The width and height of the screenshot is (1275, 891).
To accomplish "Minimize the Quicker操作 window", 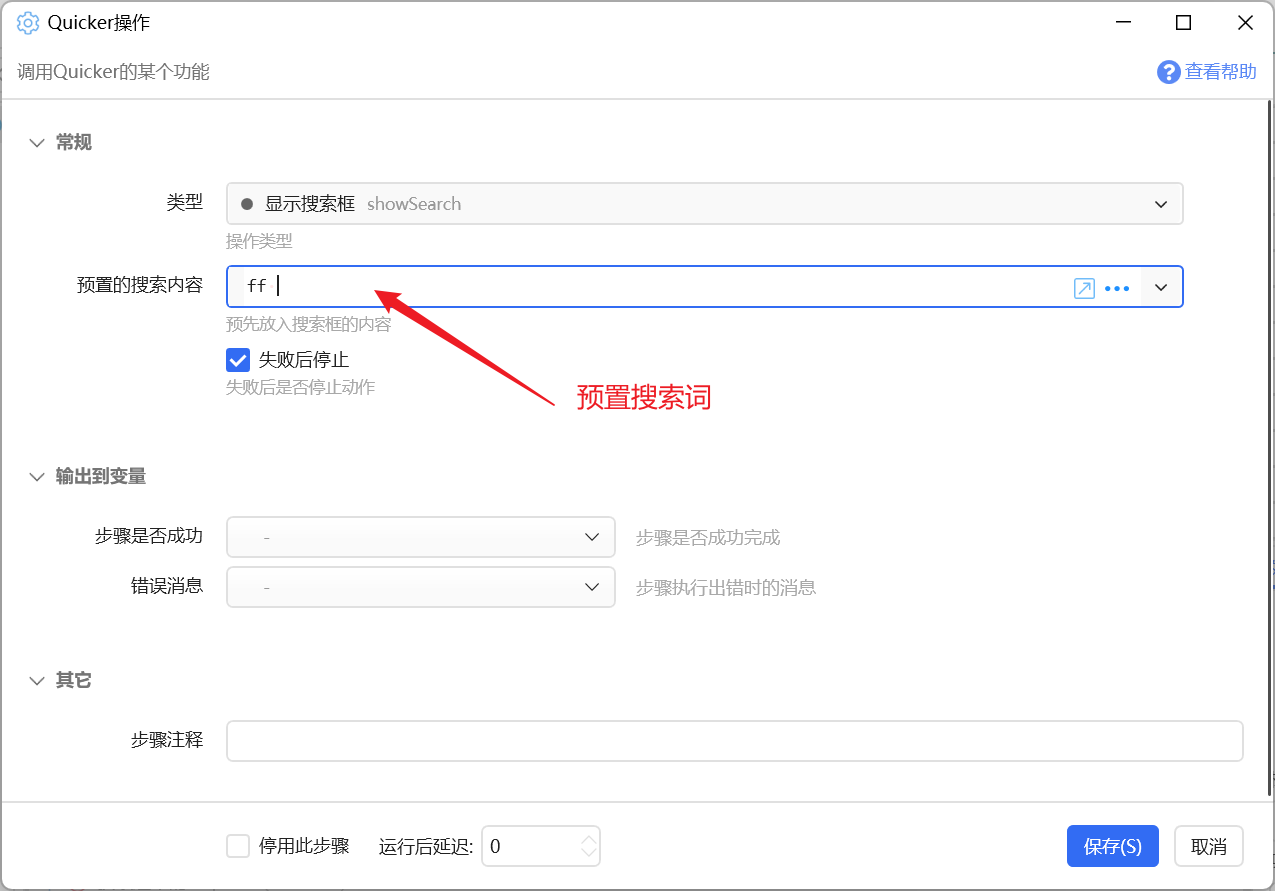I will click(x=1123, y=23).
